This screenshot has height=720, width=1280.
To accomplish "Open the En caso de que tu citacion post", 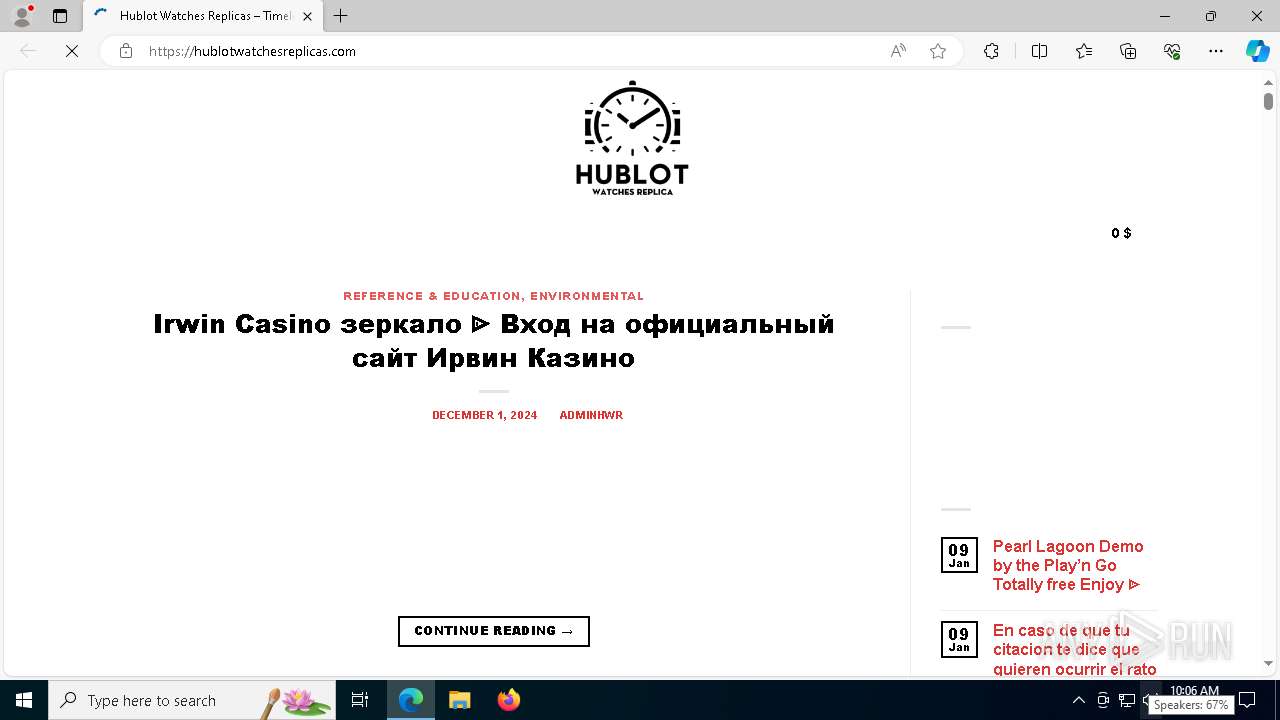I will click(1074, 649).
